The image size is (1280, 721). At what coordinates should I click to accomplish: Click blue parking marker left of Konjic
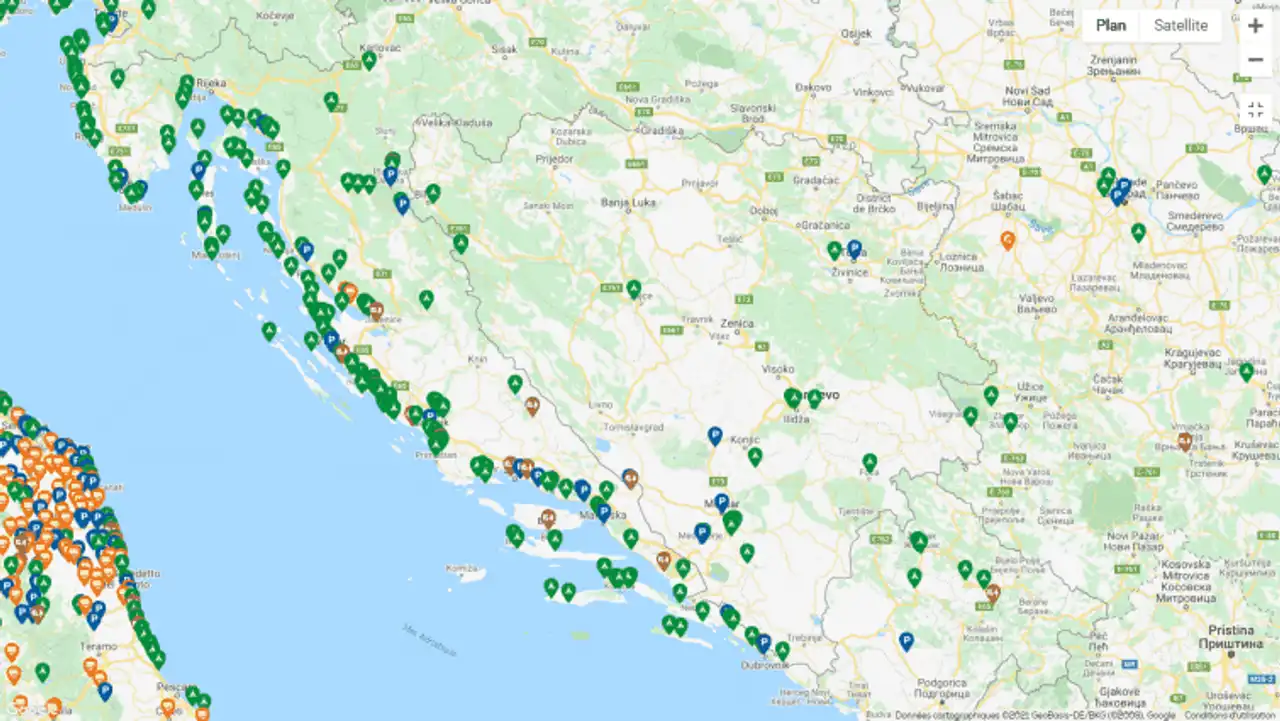click(x=715, y=435)
